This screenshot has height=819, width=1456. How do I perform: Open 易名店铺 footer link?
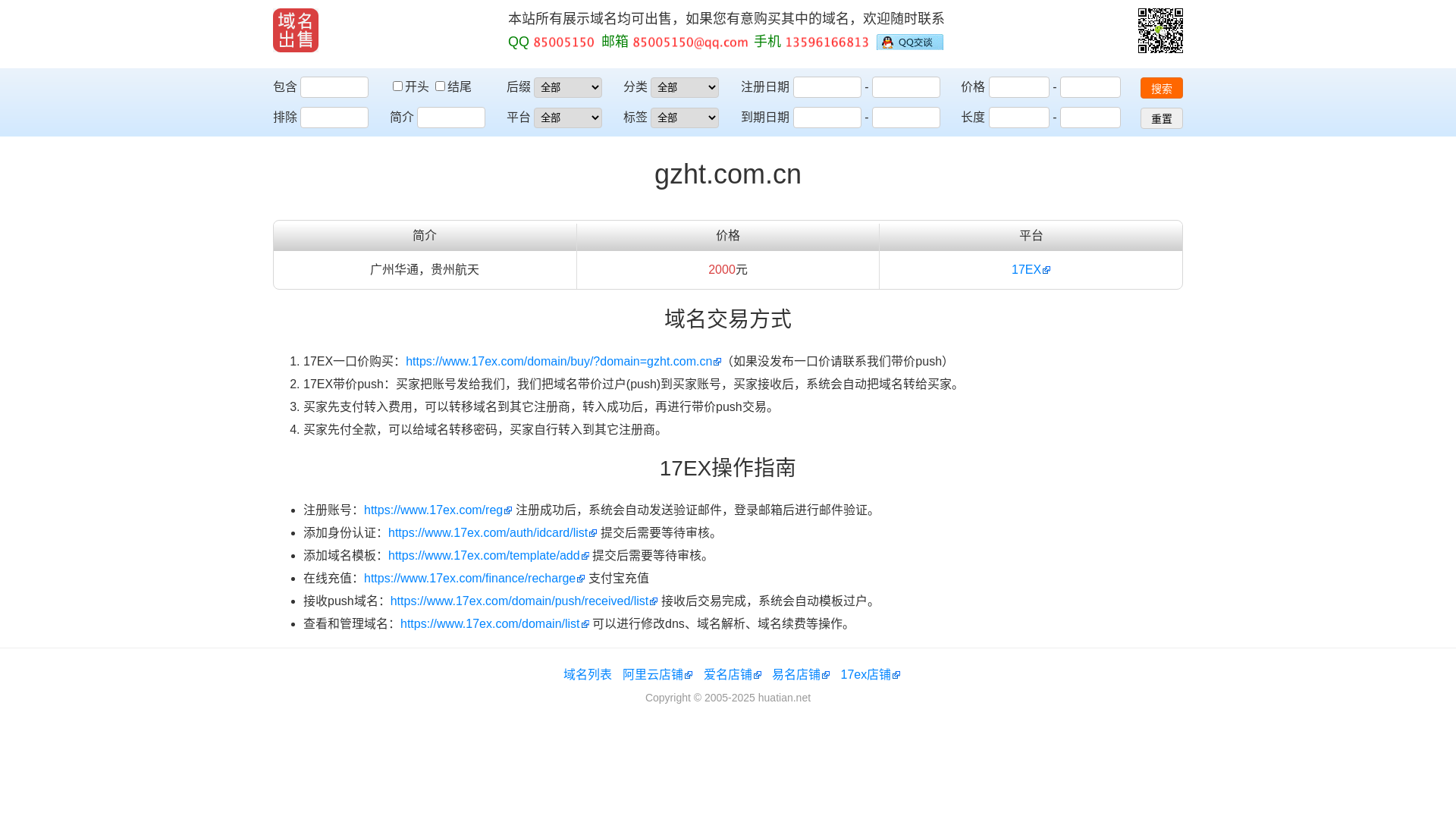coord(795,675)
